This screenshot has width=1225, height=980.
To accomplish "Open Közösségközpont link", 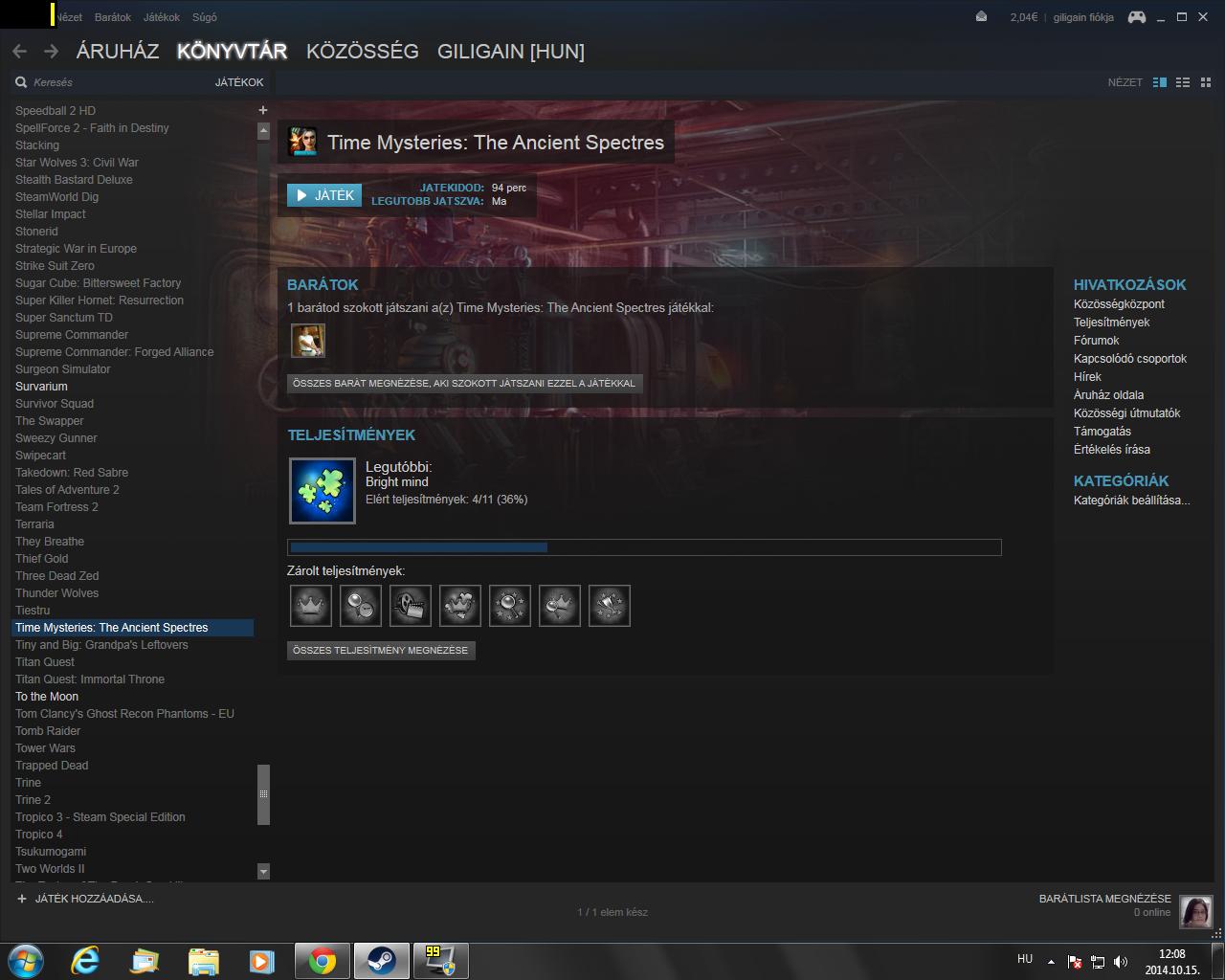I will [x=1119, y=304].
